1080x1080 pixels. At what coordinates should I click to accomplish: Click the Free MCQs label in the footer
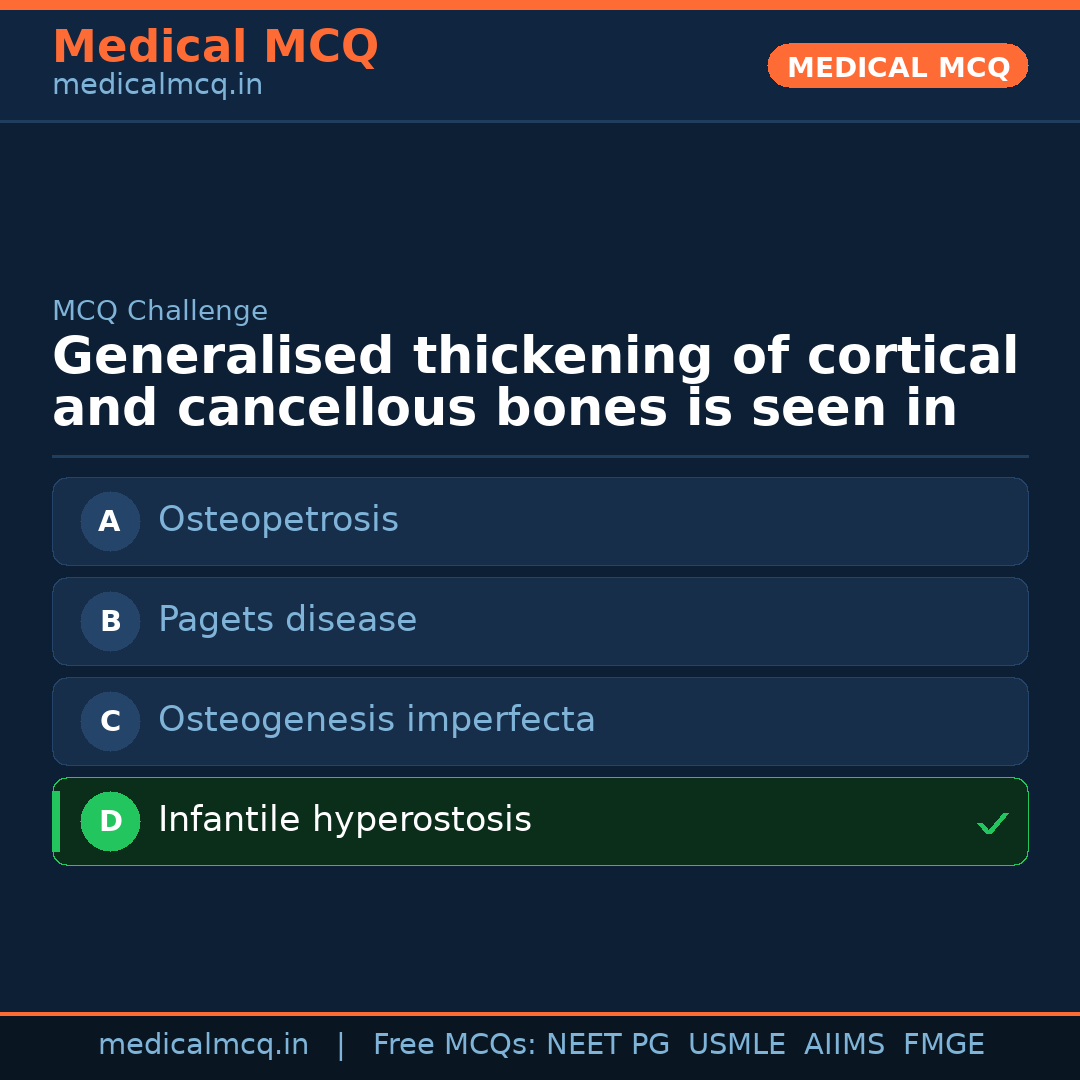pos(455,1045)
